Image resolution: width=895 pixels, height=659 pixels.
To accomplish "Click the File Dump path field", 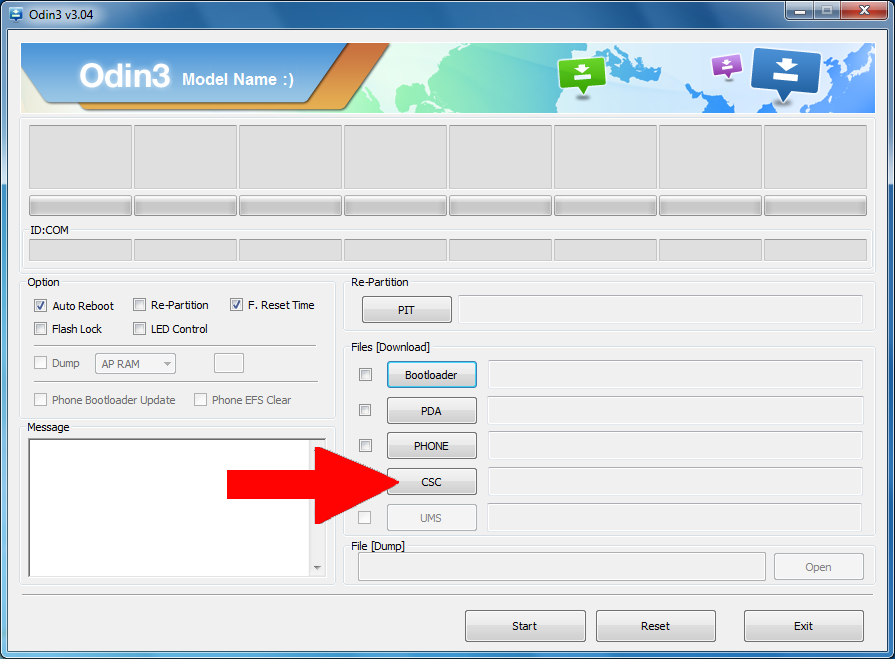I will point(562,567).
